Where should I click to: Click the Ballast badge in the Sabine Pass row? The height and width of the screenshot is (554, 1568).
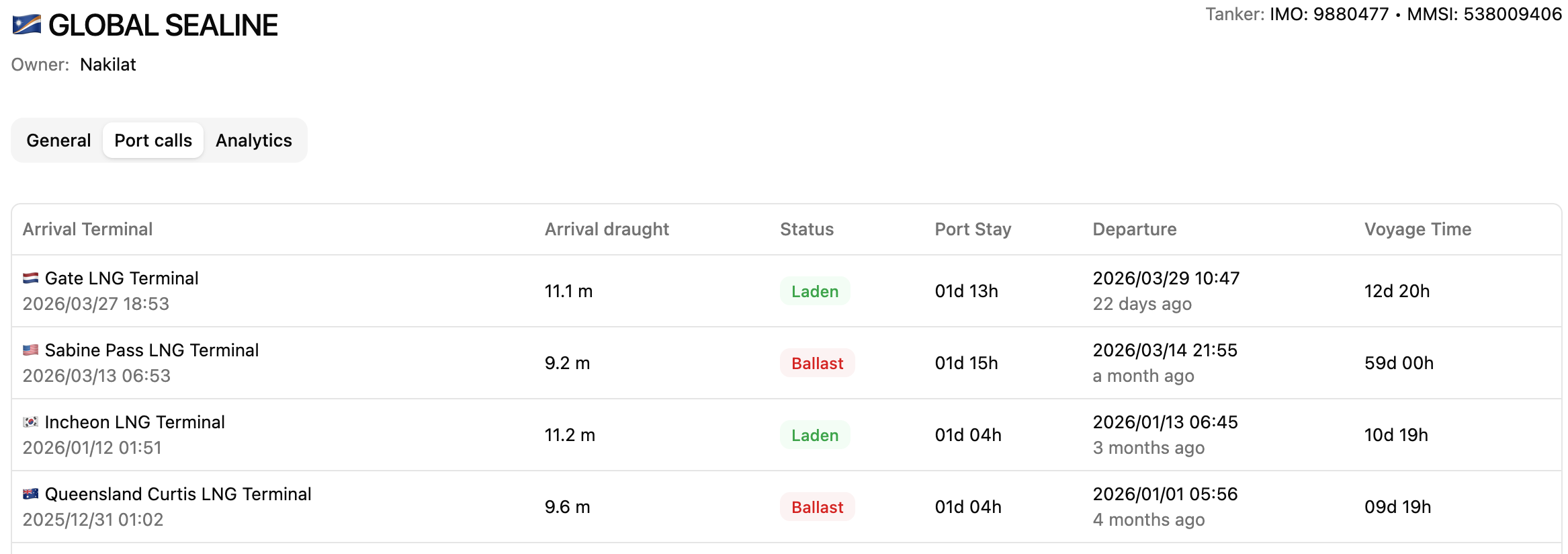[817, 363]
